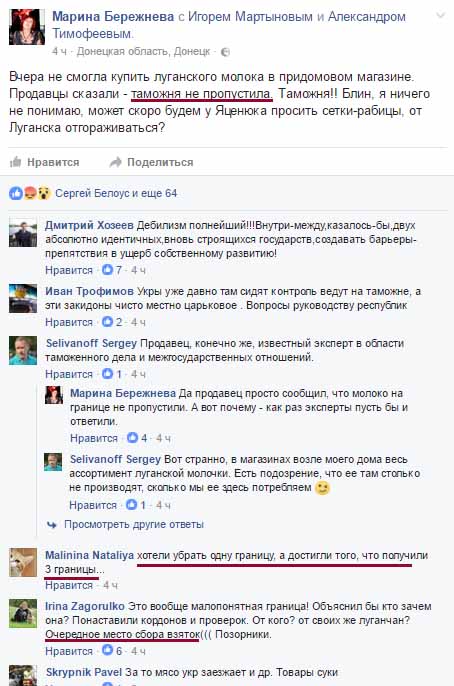
Task: Open the tagged profile Игорем Мартыновым
Action: (x=250, y=17)
